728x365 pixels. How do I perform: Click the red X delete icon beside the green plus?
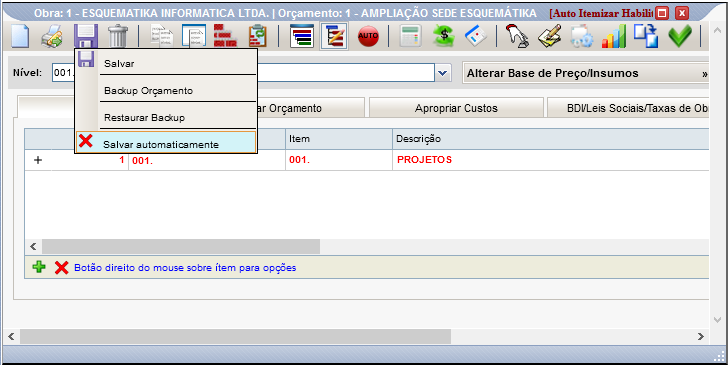pos(61,267)
